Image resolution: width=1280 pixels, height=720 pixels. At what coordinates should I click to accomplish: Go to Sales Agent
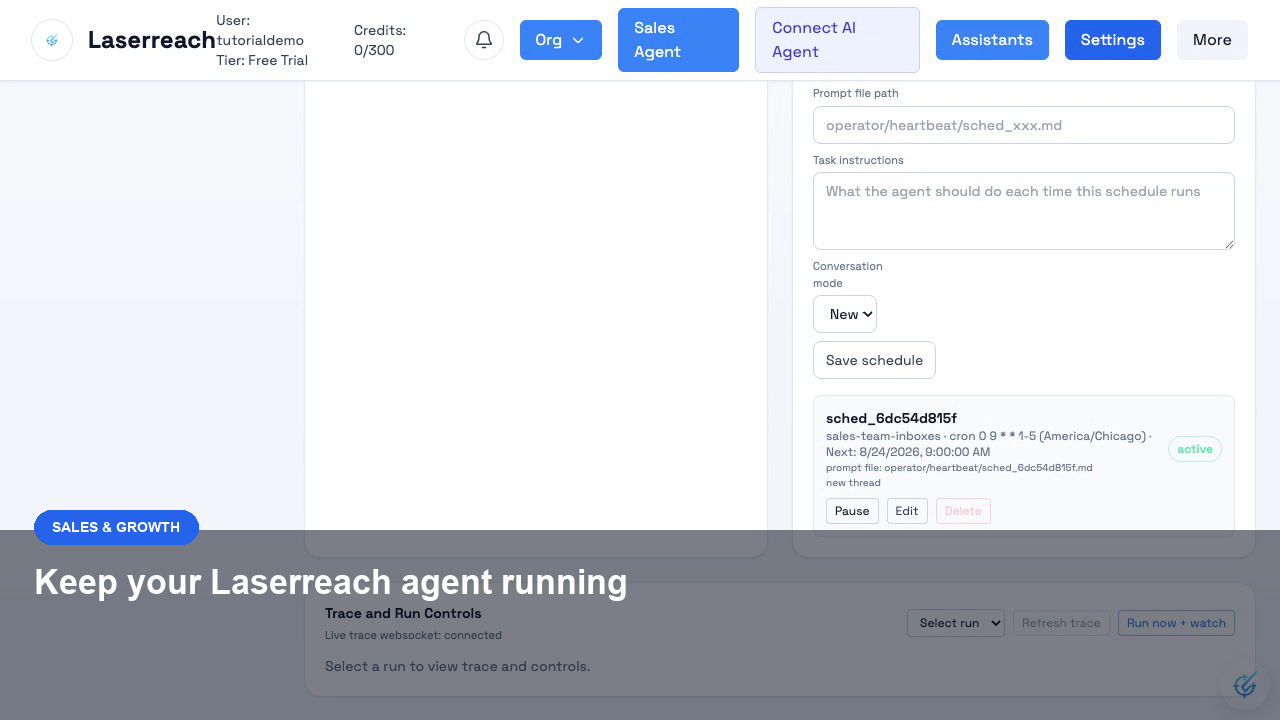(x=678, y=40)
